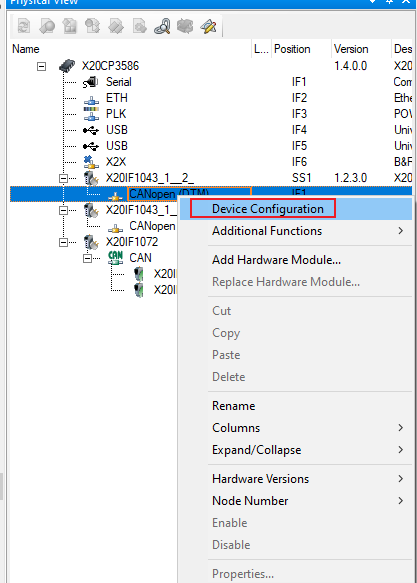Click the USB icon in the IF4 row
This screenshot has height=583, width=417.
click(x=91, y=130)
